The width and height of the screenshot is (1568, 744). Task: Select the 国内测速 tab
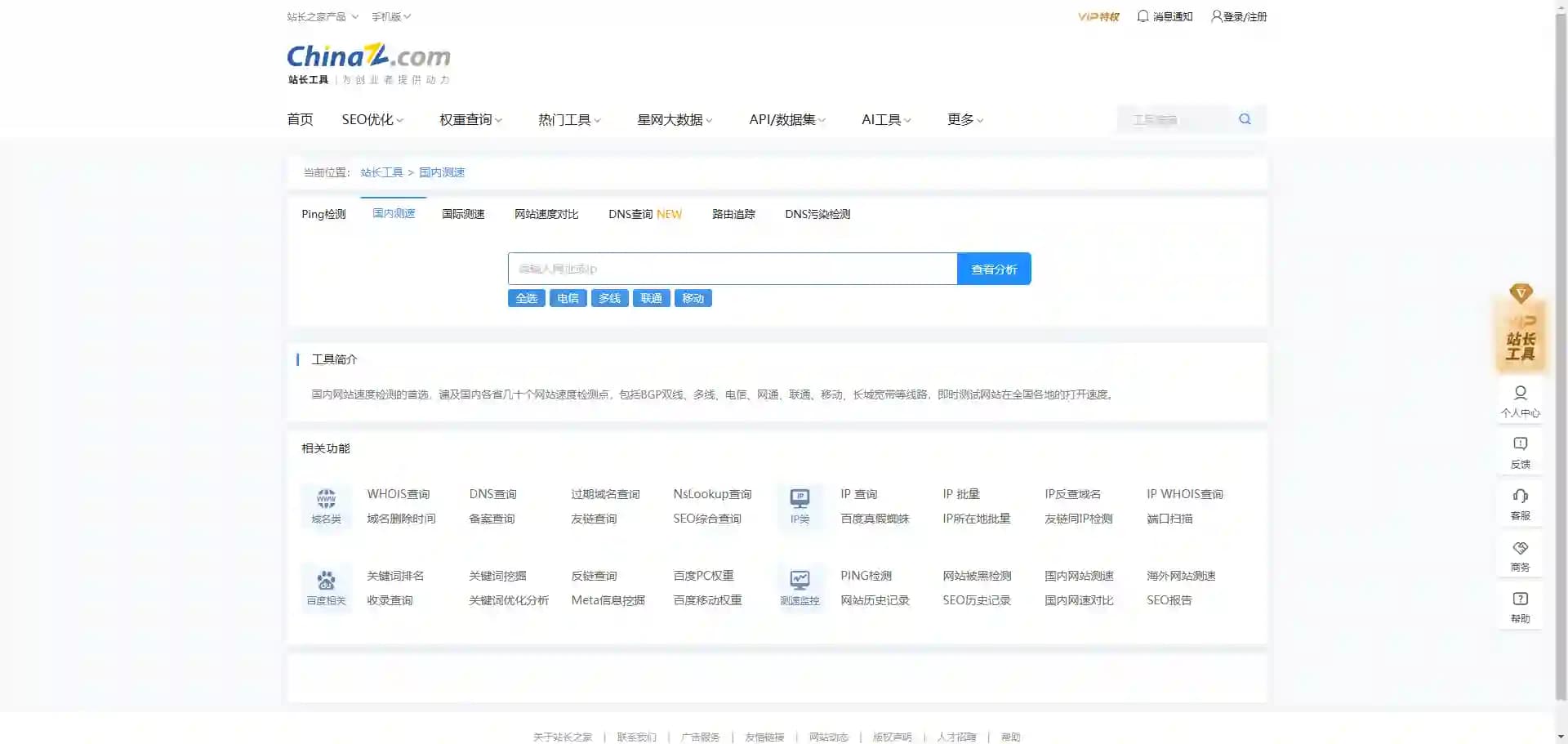tap(394, 213)
